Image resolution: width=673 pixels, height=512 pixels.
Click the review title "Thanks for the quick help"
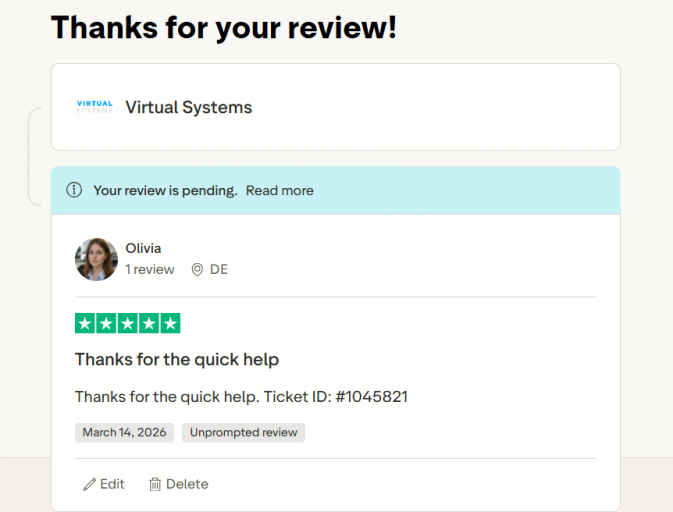(x=177, y=360)
